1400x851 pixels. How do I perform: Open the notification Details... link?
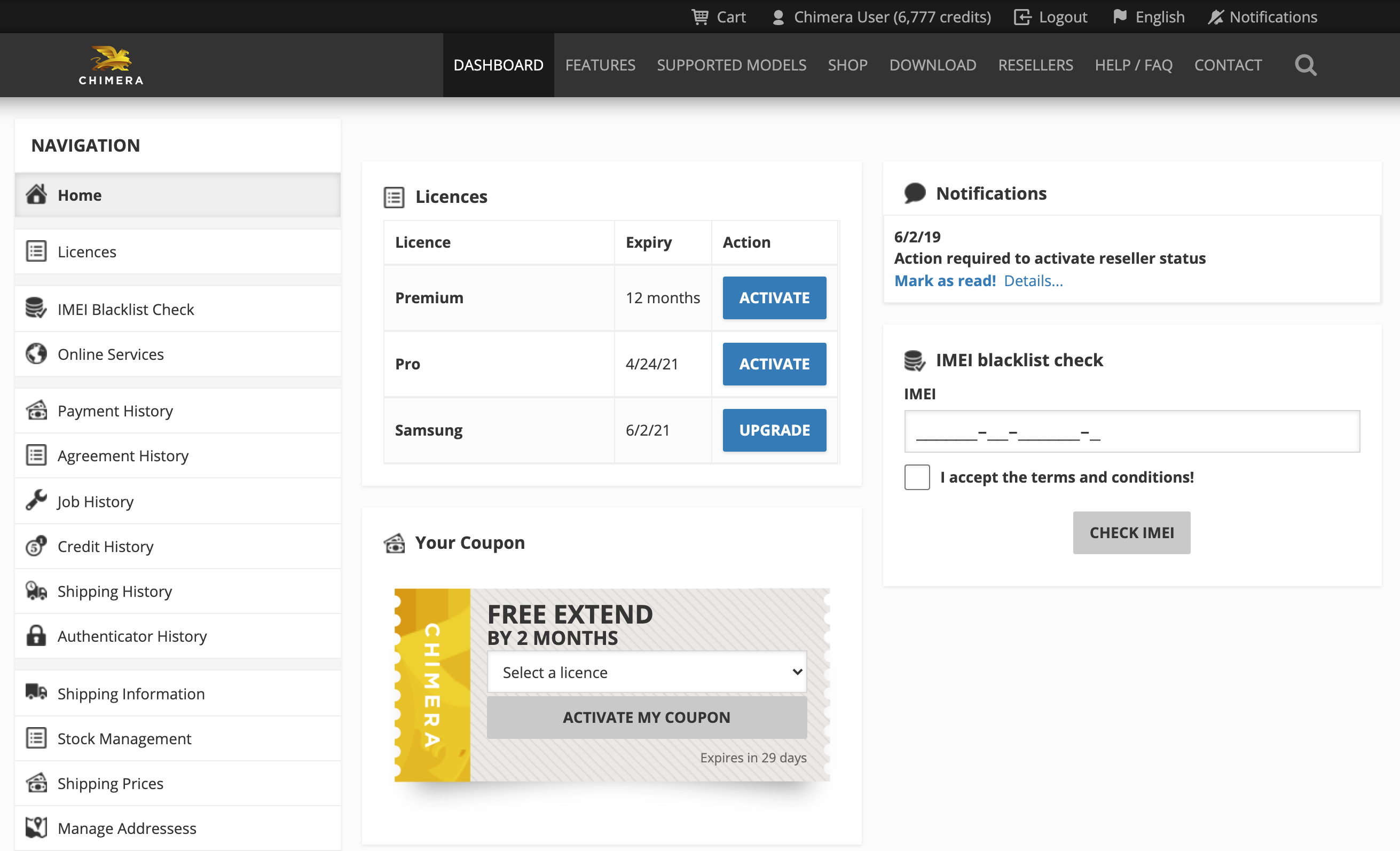click(1033, 281)
